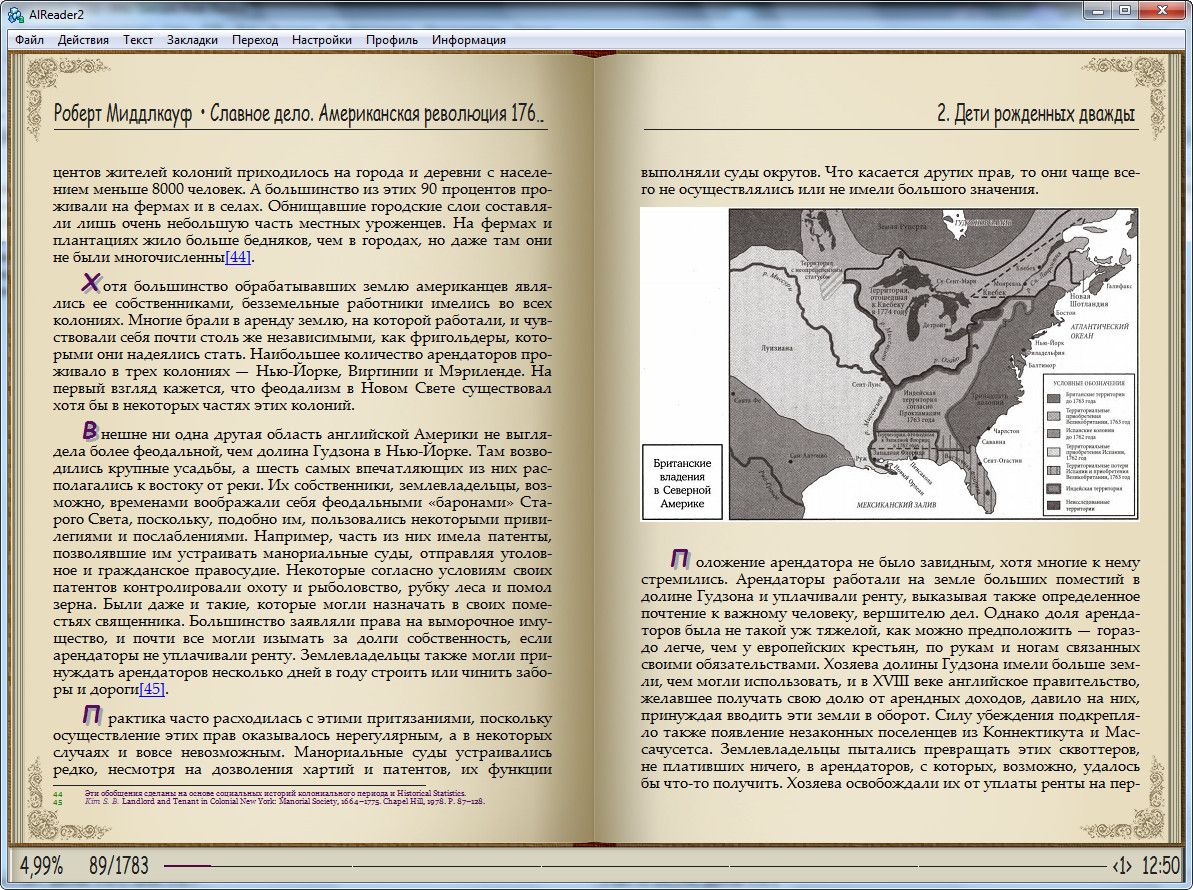Viewport: 1193px width, 890px height.
Task: Click the 4,99% reading percentage indicator
Action: (41, 865)
